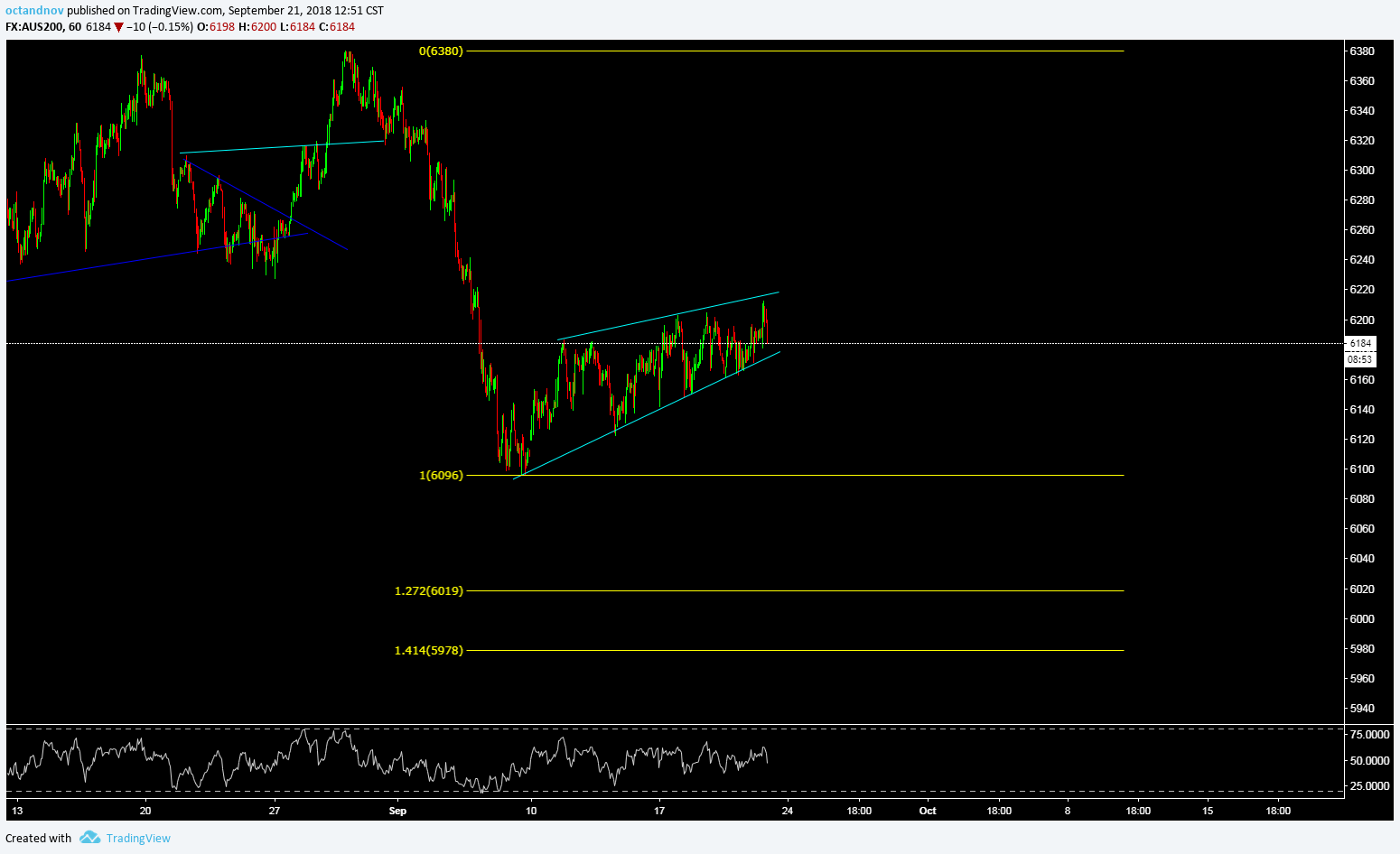
Task: Click the −10 (−0.15%) change value
Action: (x=160, y=27)
